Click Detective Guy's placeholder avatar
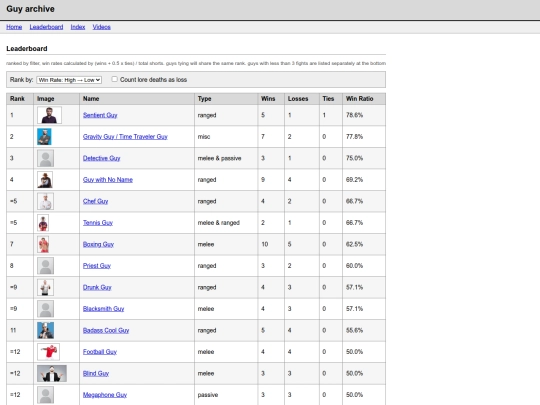 pos(45,158)
